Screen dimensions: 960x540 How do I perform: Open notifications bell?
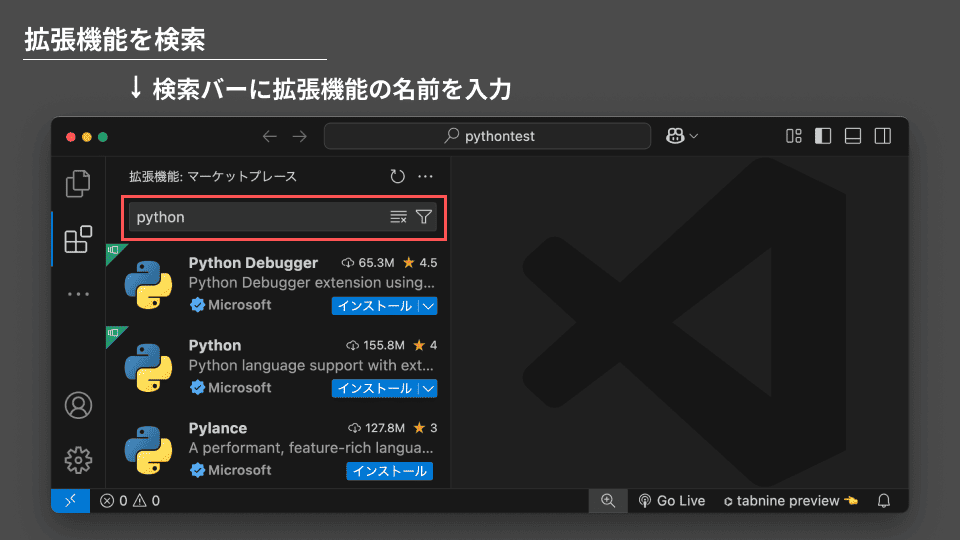pos(883,501)
